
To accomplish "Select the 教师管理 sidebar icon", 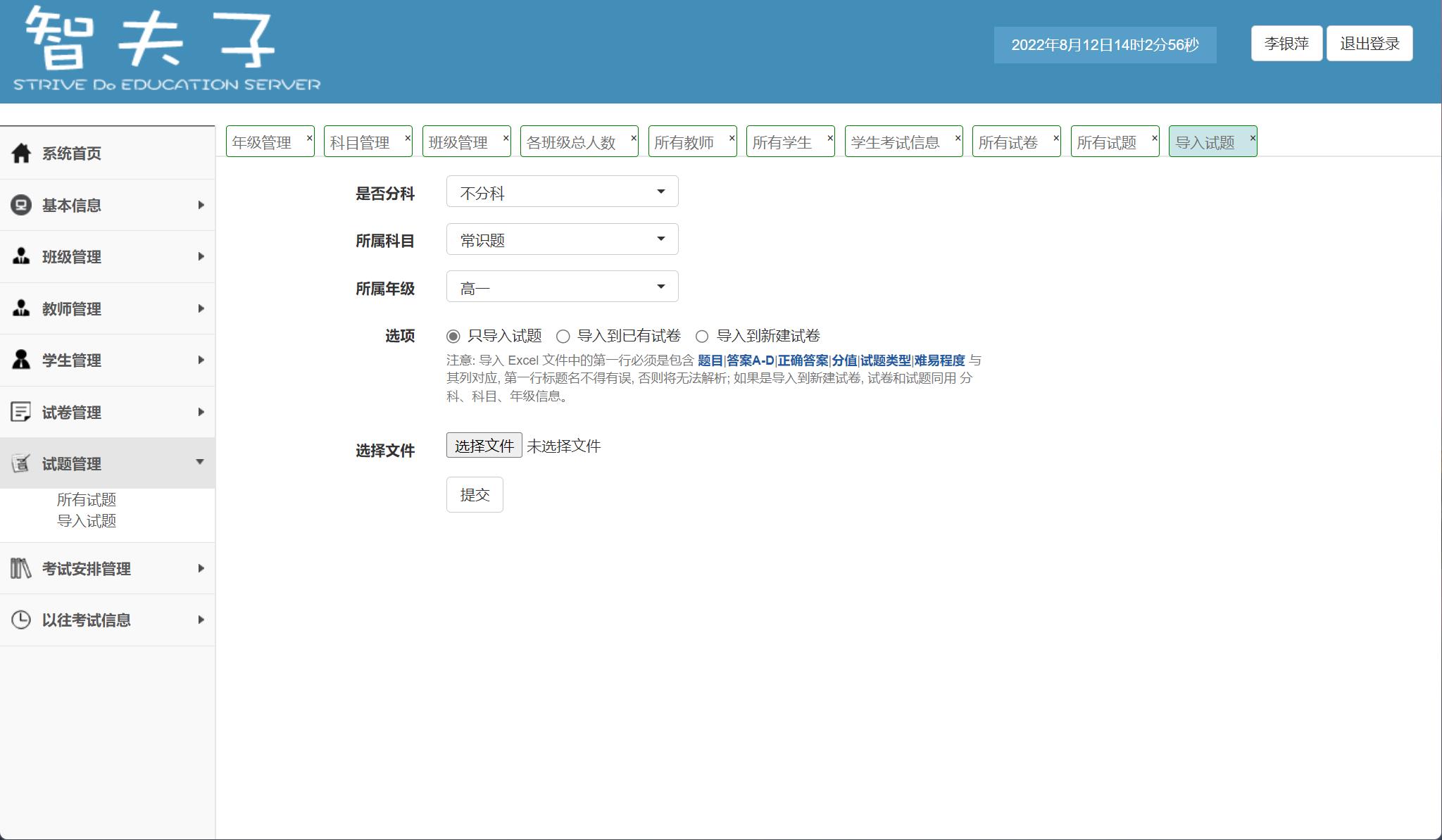I will coord(21,308).
